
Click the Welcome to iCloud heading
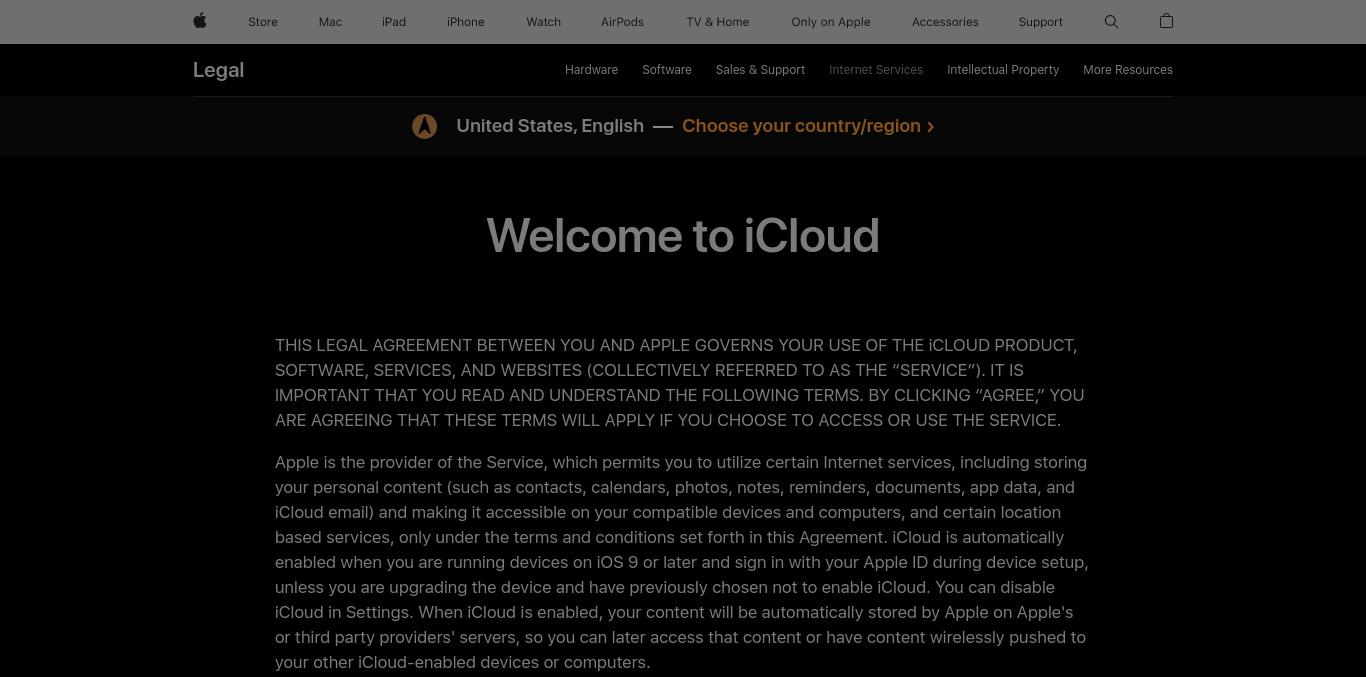(x=683, y=236)
